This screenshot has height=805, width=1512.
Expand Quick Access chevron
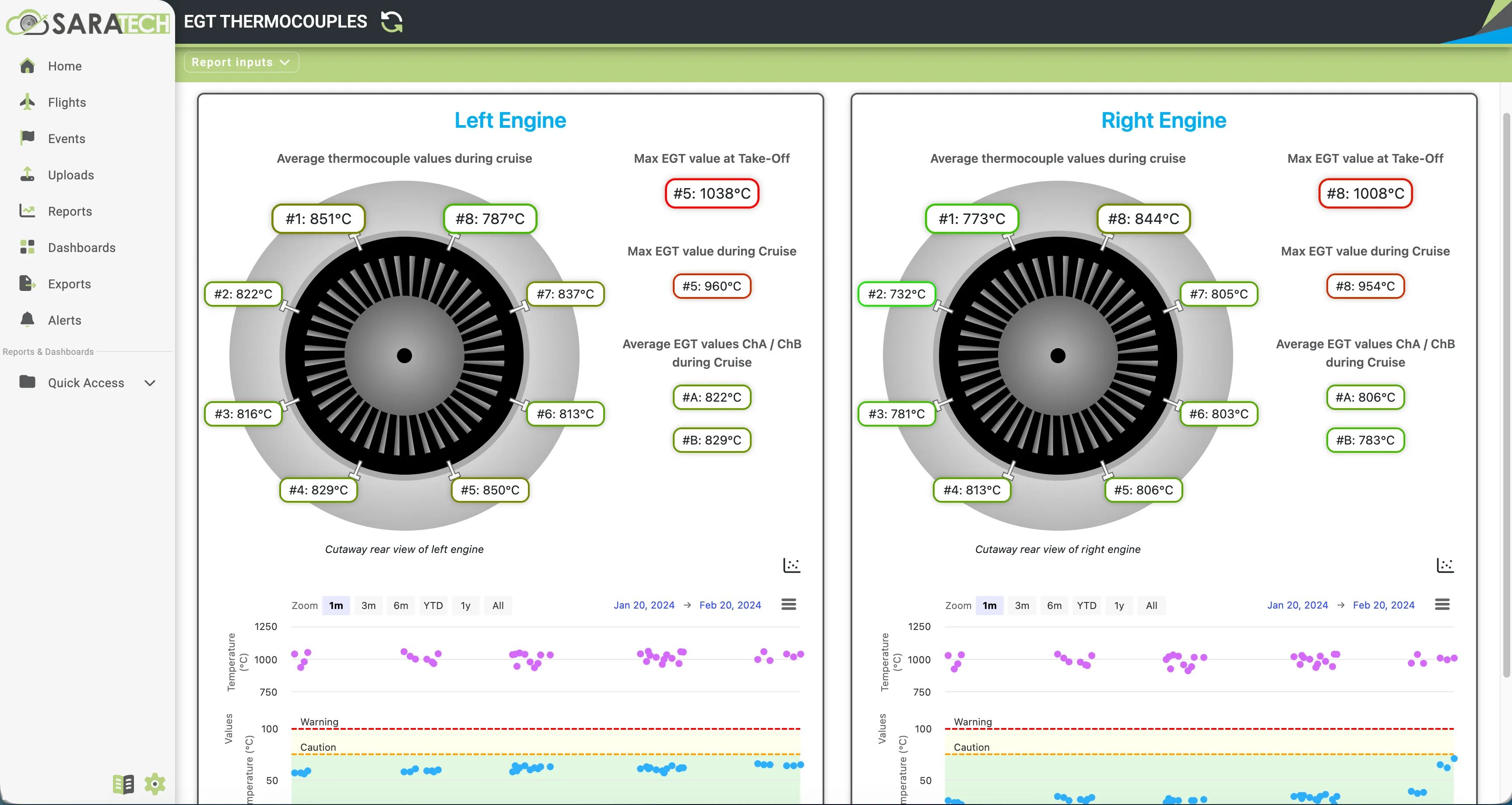pos(150,383)
